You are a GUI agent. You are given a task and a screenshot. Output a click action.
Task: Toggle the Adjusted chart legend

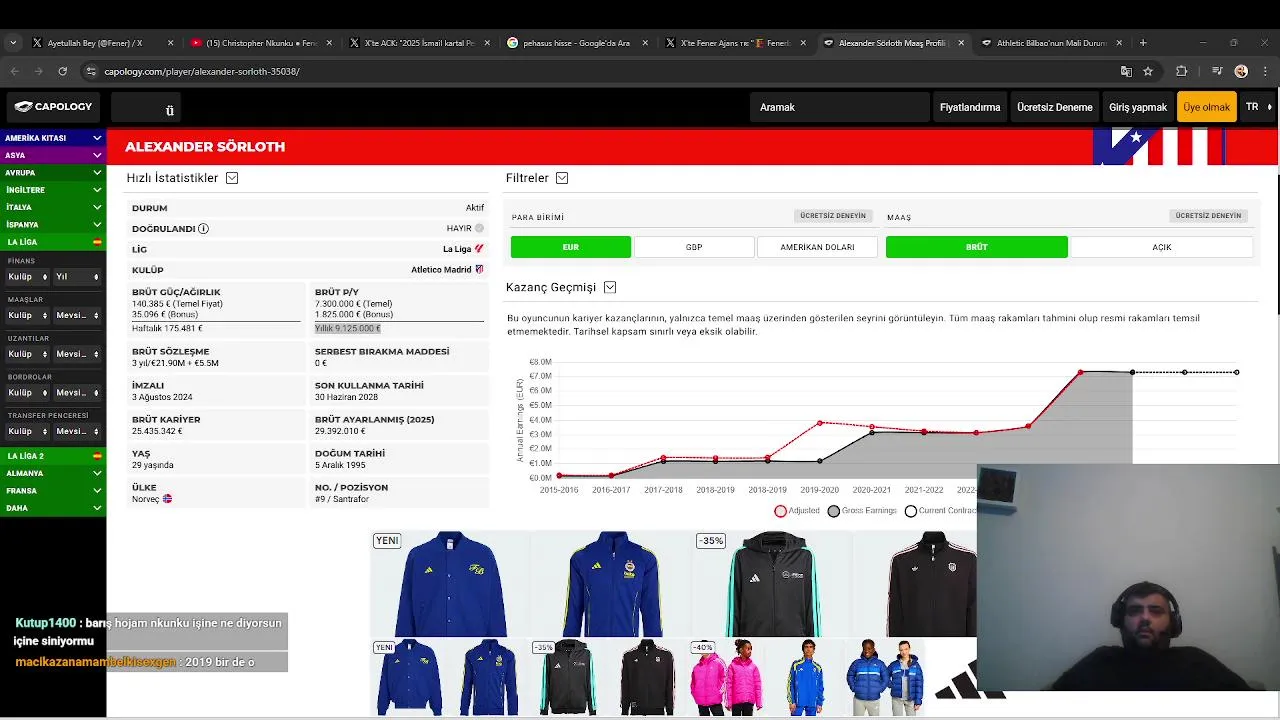tap(797, 511)
